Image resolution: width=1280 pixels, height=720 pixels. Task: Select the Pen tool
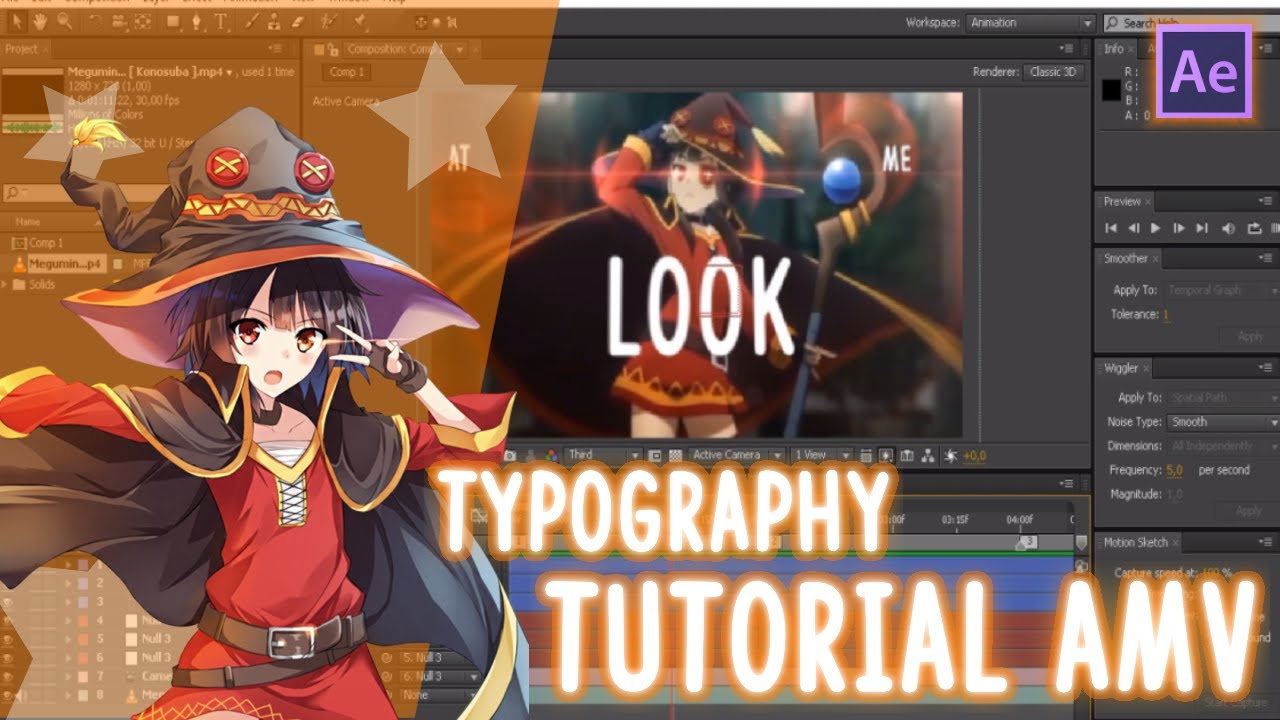tap(197, 21)
